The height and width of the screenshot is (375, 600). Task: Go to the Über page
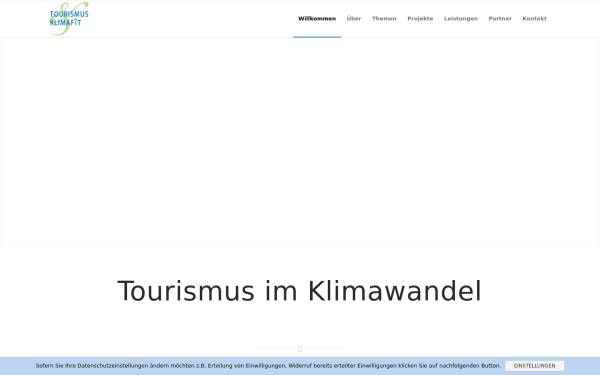(x=354, y=19)
